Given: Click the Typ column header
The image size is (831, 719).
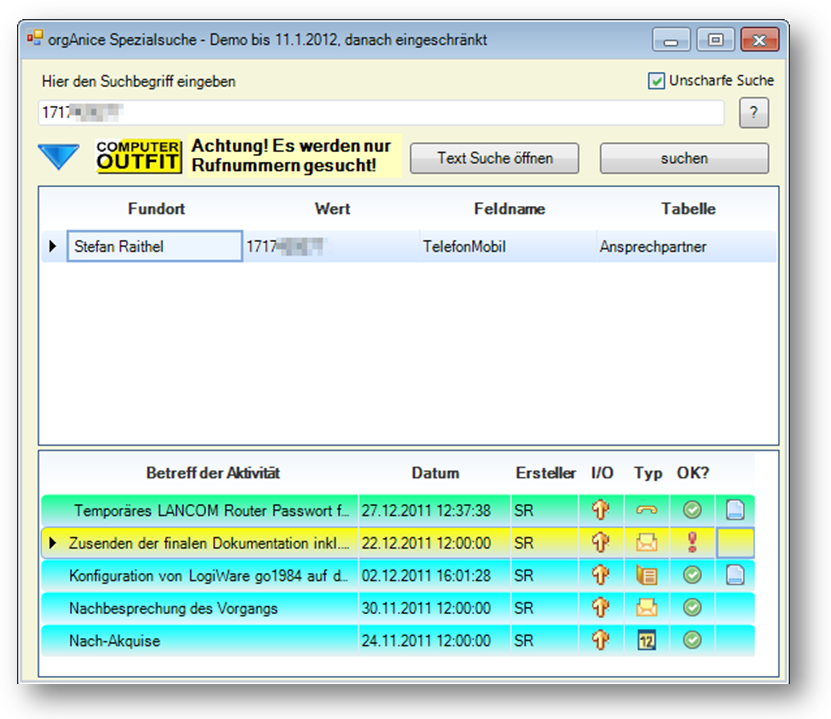Looking at the screenshot, I should [648, 473].
